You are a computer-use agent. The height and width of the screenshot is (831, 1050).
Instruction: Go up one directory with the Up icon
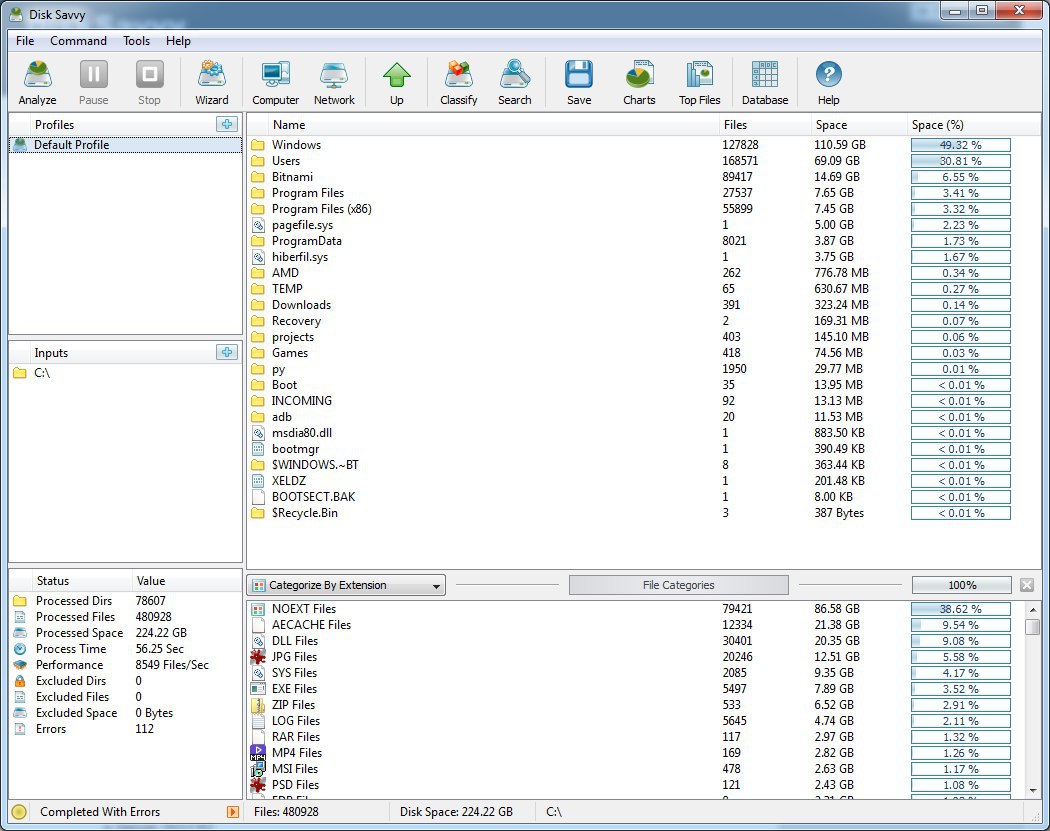pos(397,83)
